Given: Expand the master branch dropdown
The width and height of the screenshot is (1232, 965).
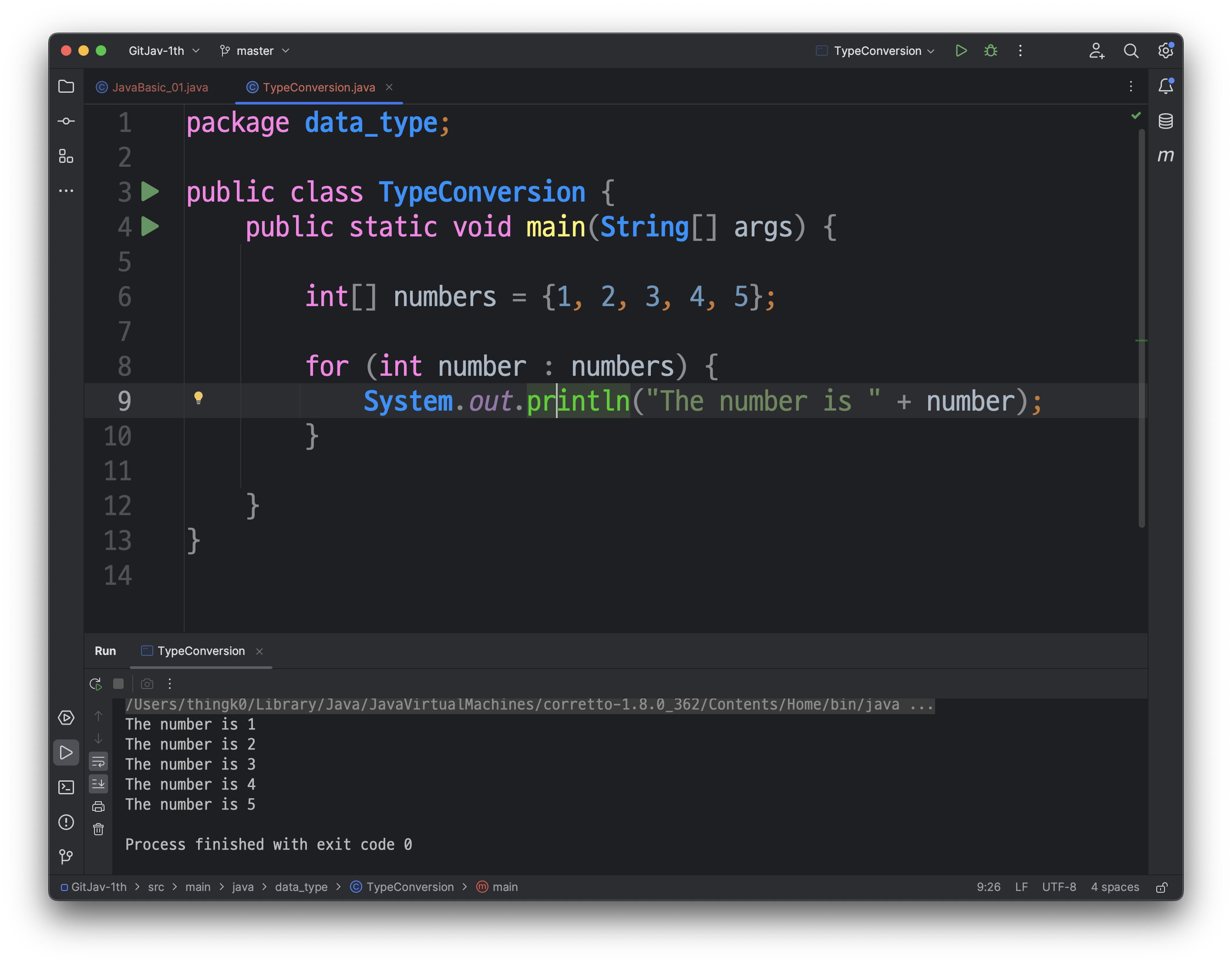Looking at the screenshot, I should pyautogui.click(x=255, y=51).
